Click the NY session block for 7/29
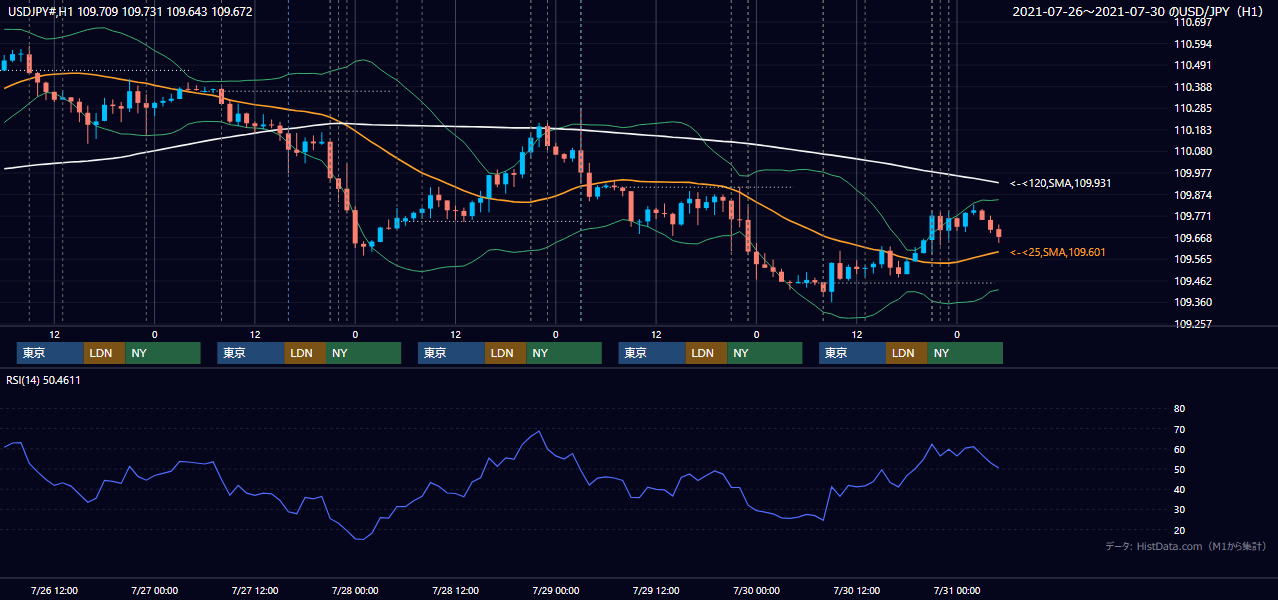The width and height of the screenshot is (1278, 600). (x=764, y=353)
